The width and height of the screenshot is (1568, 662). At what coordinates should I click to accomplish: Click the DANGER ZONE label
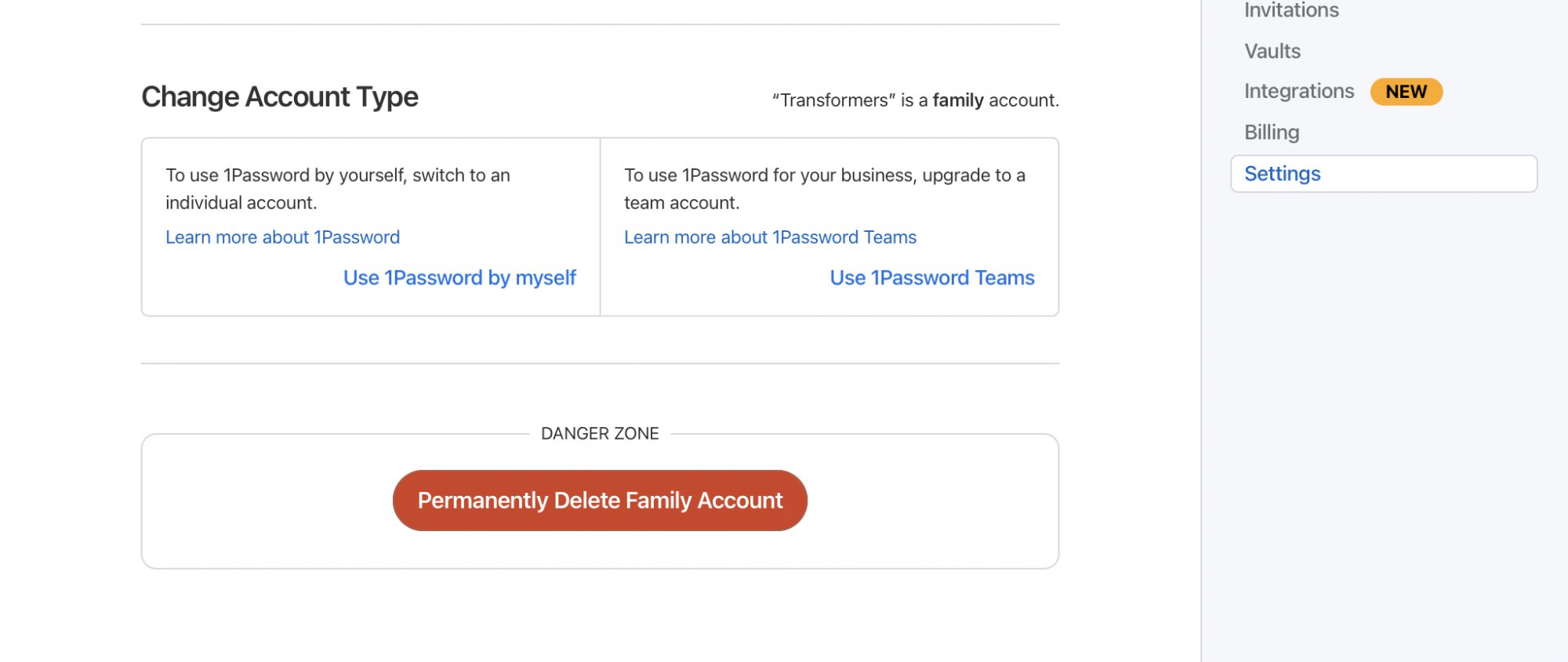(x=600, y=433)
